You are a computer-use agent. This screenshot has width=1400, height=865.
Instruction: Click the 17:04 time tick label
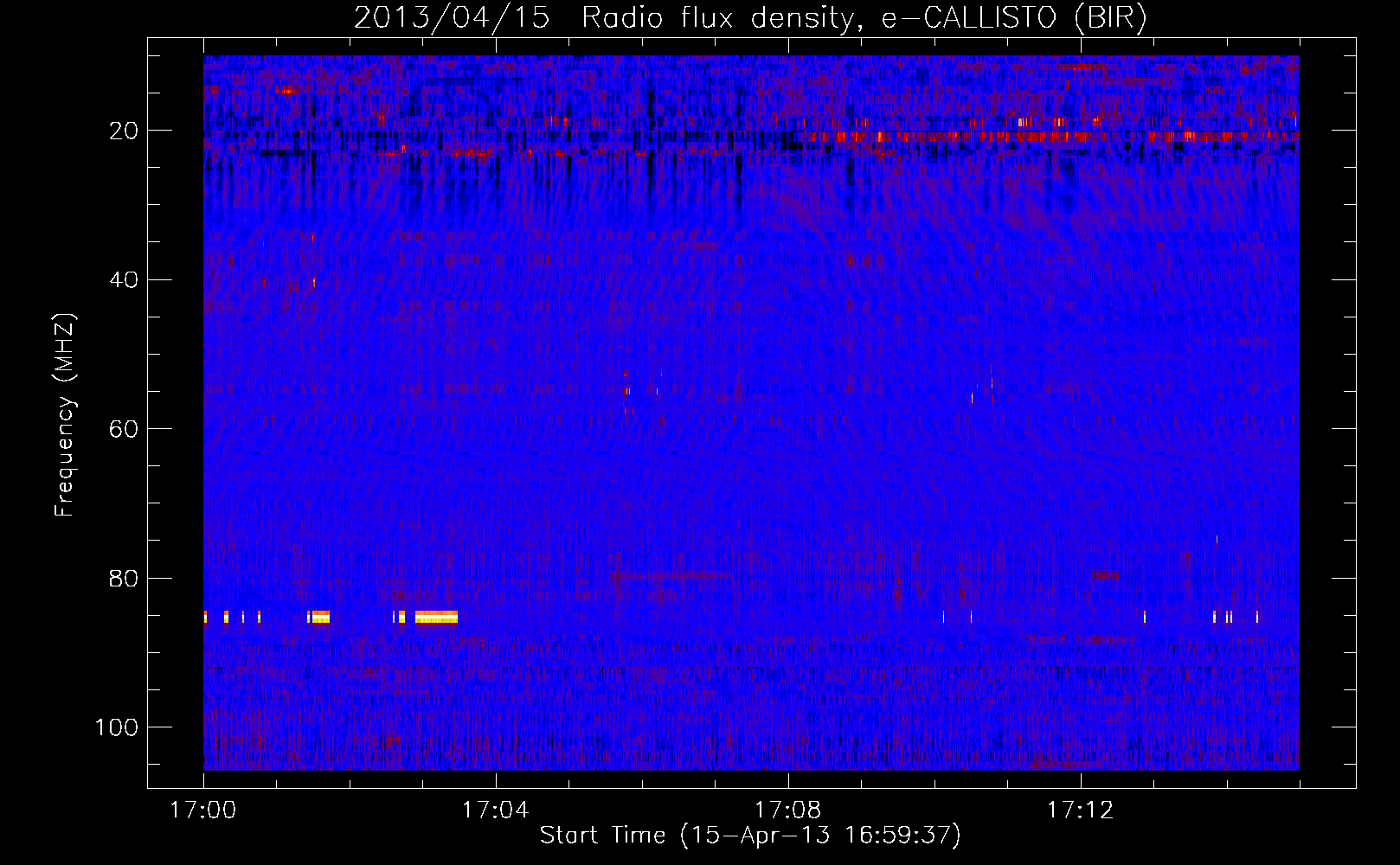[x=495, y=811]
